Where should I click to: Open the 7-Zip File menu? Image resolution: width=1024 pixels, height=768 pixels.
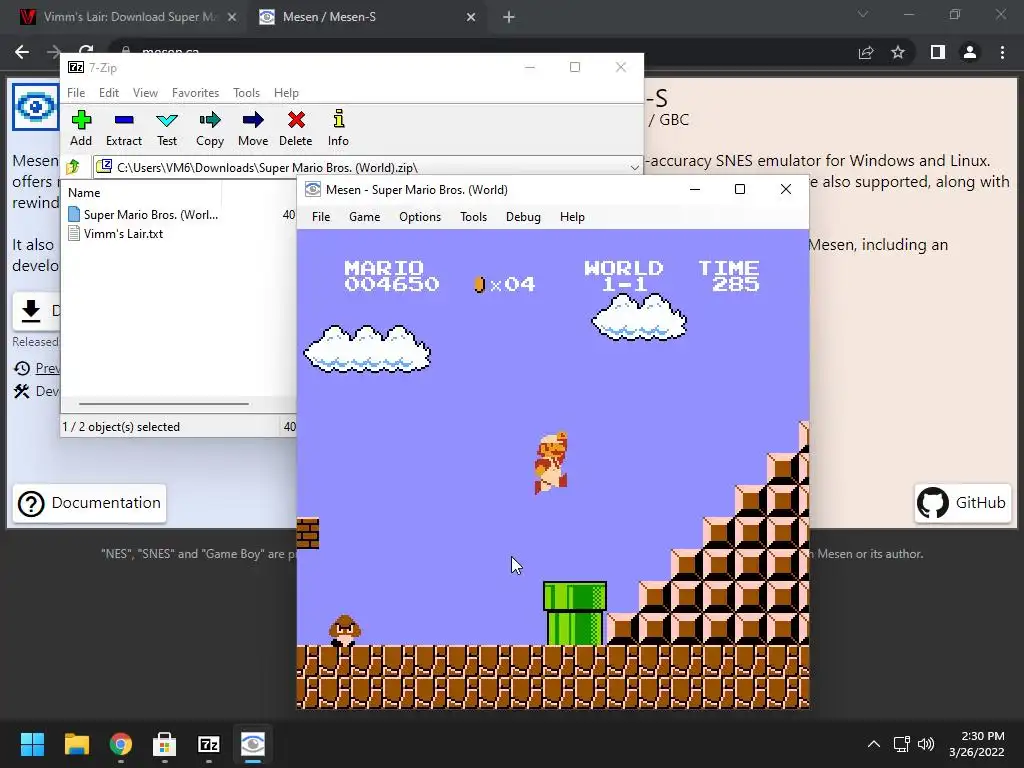point(76,93)
